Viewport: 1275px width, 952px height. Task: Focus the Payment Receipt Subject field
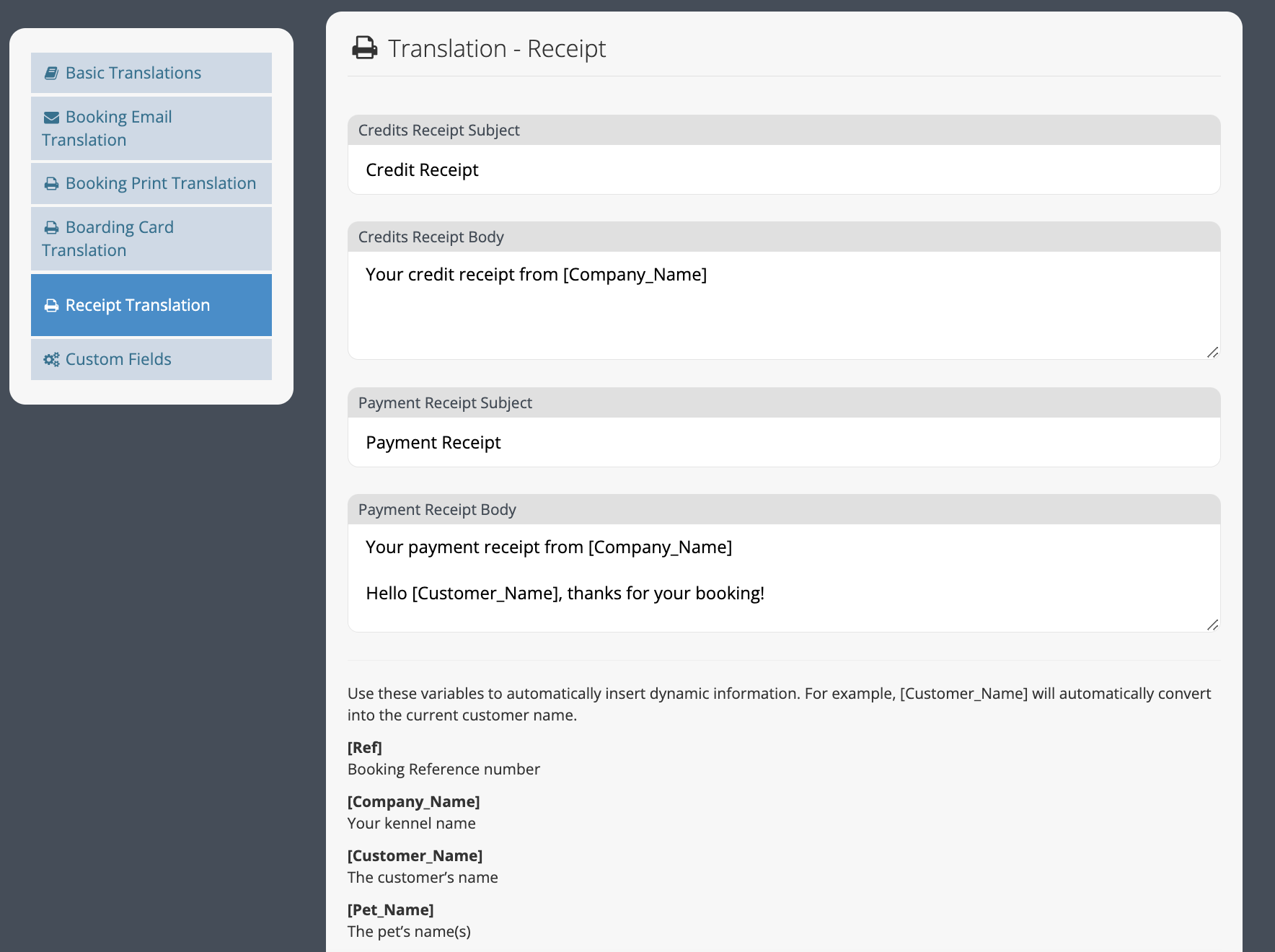(x=784, y=442)
